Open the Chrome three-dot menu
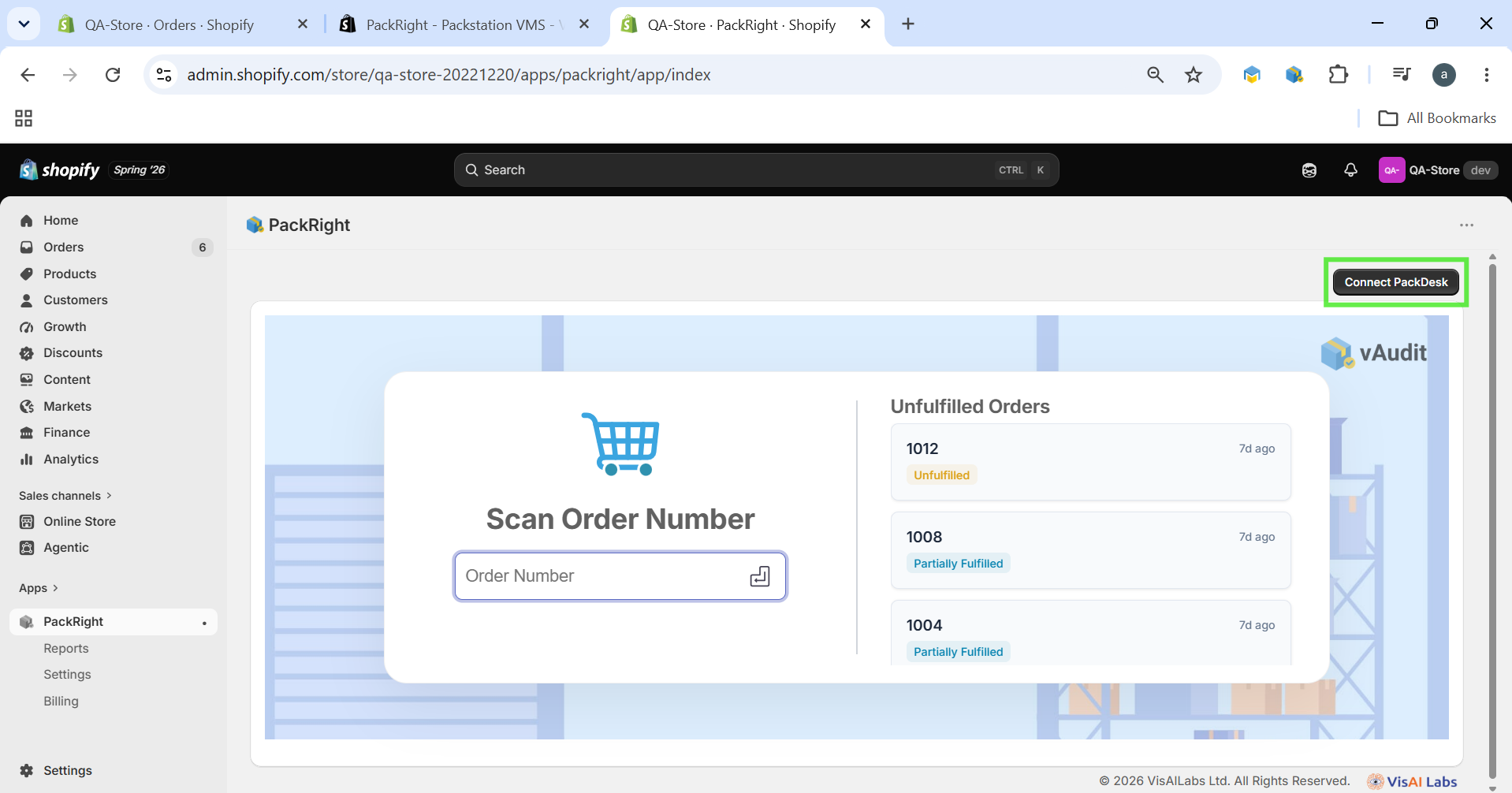Screen dimensions: 1512x793 [x=1486, y=75]
